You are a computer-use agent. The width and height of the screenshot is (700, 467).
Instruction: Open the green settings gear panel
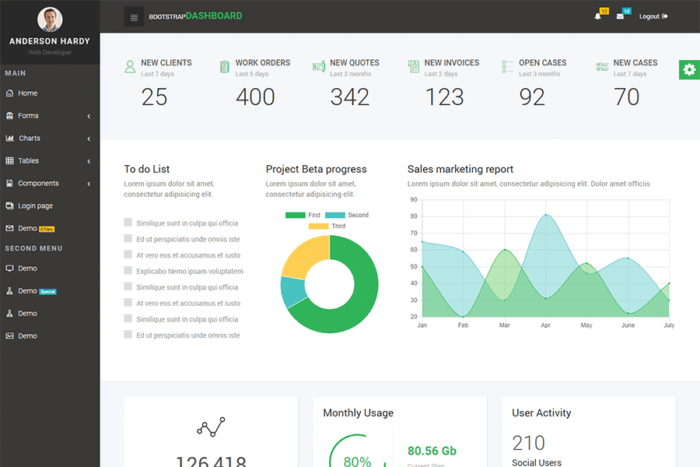tap(689, 70)
